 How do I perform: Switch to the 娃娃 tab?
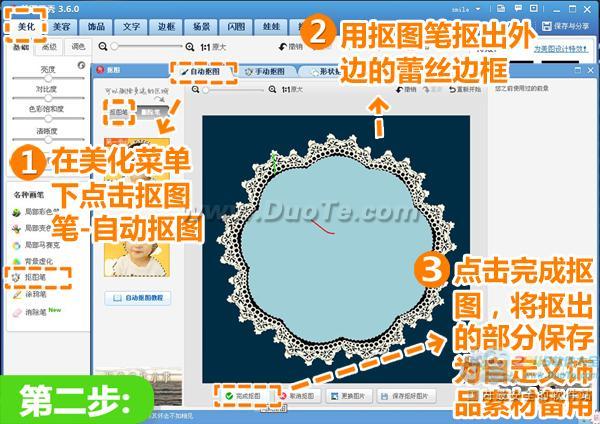coord(271,27)
